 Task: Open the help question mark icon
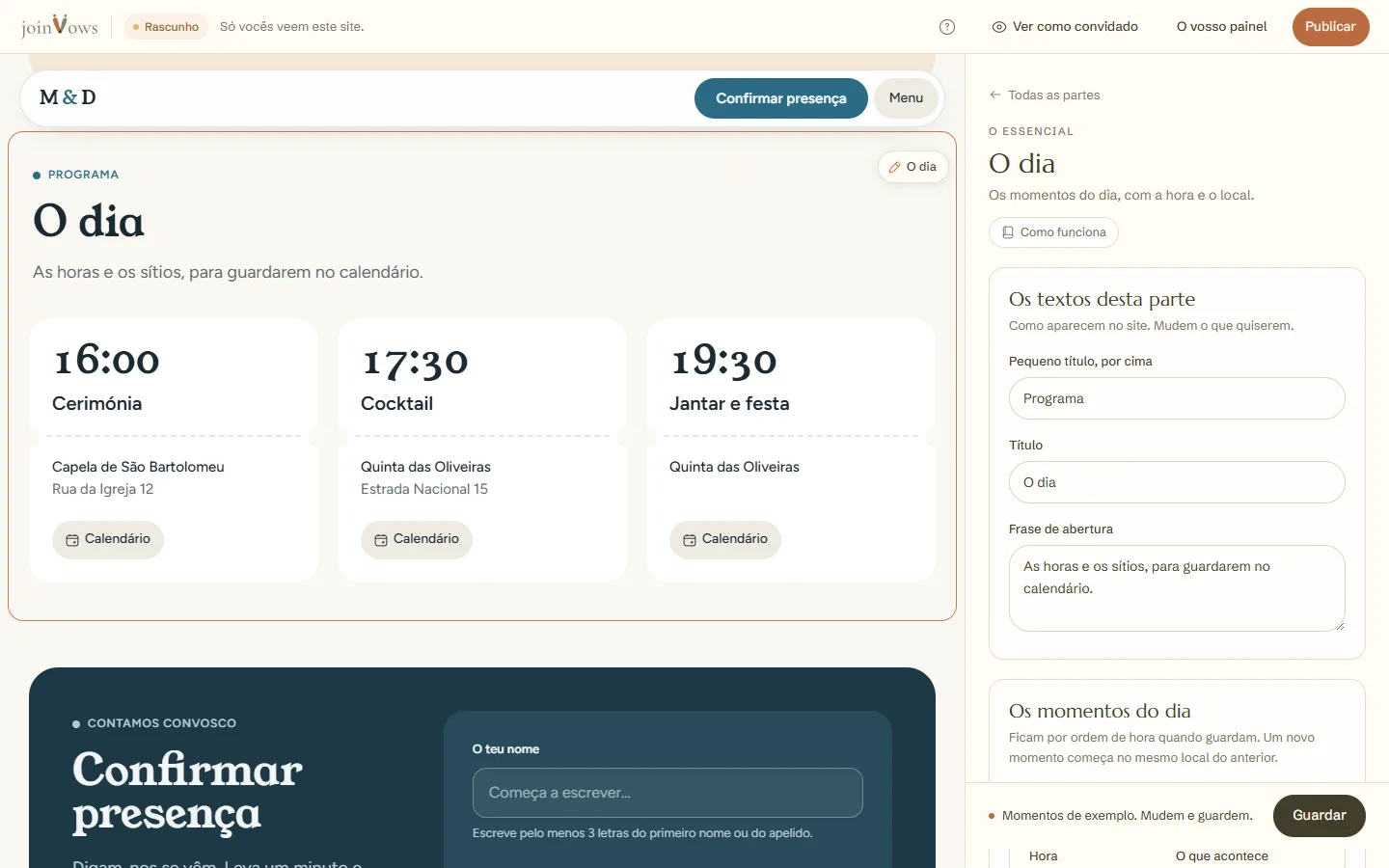(947, 27)
